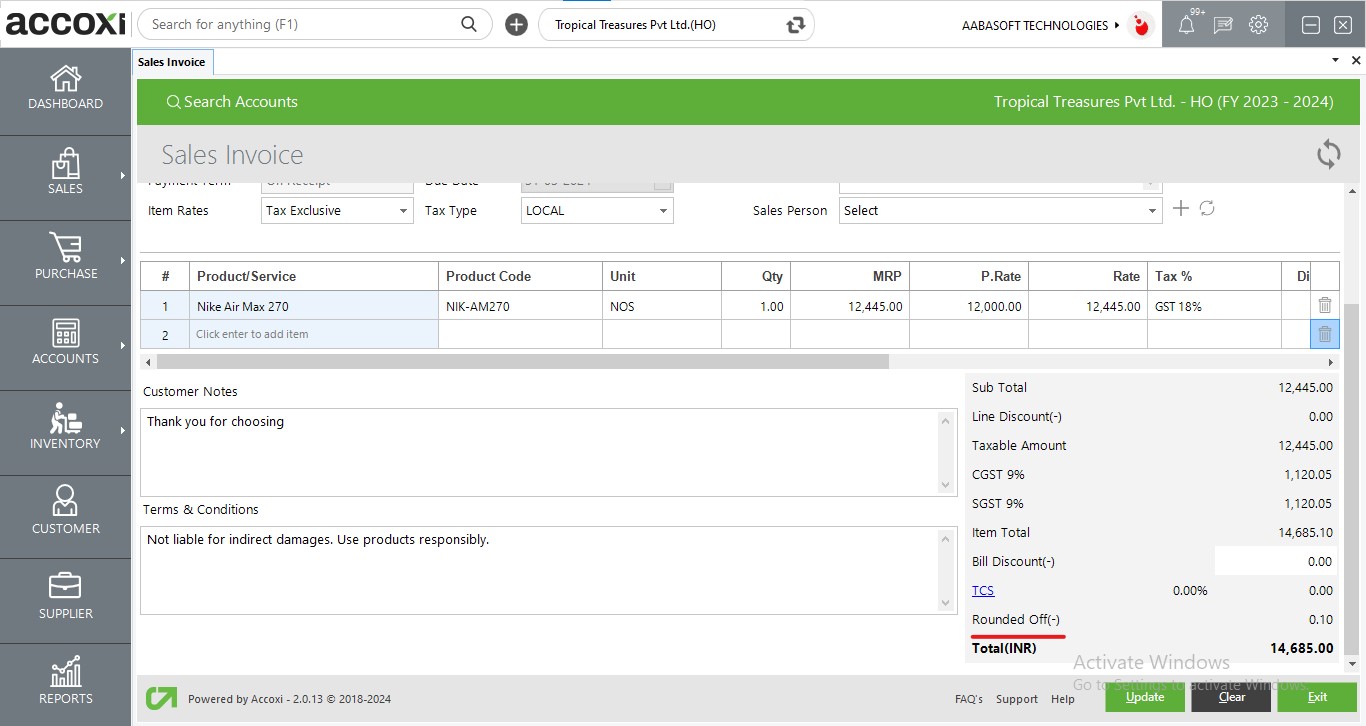The width and height of the screenshot is (1366, 726).
Task: Switch to the Sales Invoice tab
Action: tap(172, 62)
